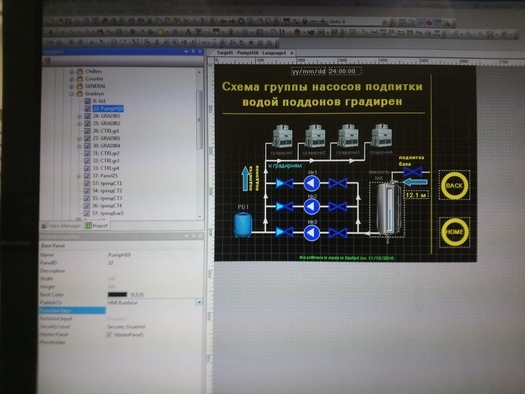
Task: Select pump №2 symbol on the schematic
Action: pyautogui.click(x=312, y=207)
